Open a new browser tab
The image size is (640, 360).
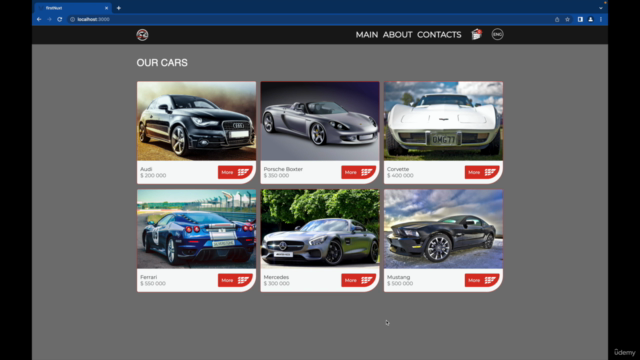point(119,8)
